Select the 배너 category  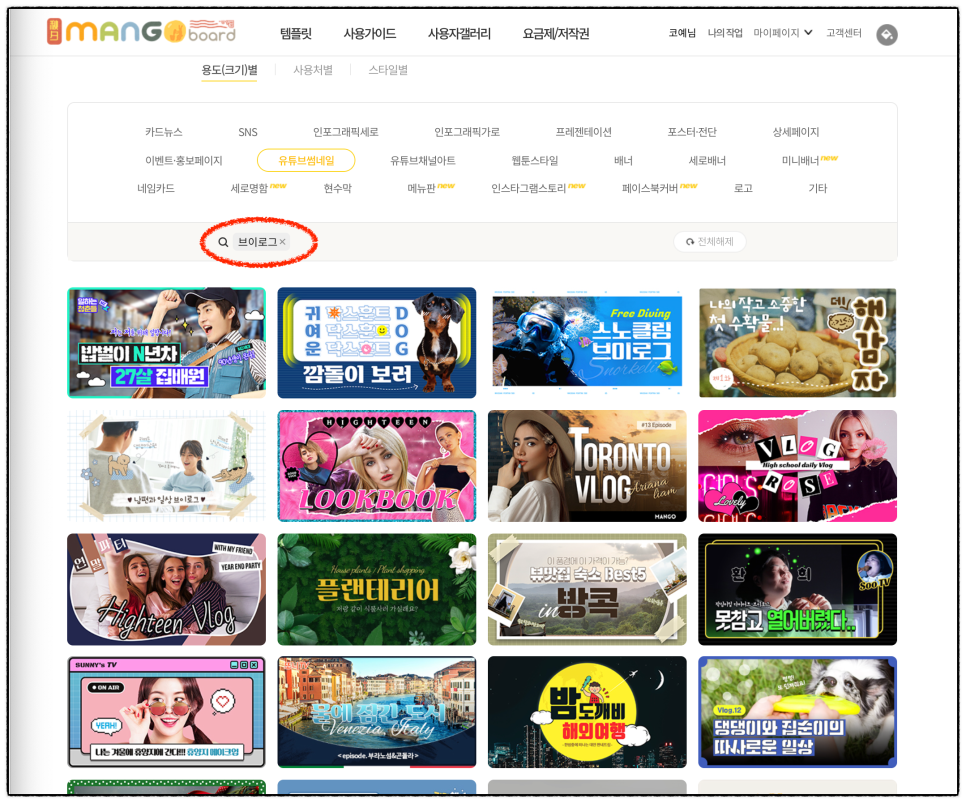coord(623,161)
